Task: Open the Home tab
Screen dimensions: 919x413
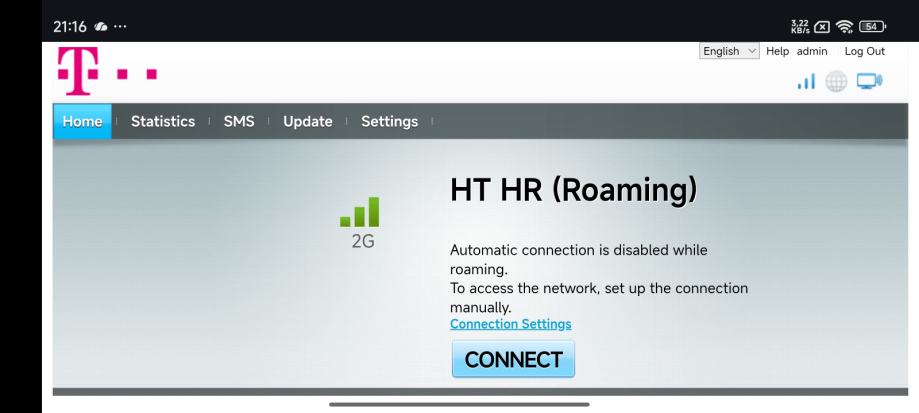Action: [x=82, y=121]
